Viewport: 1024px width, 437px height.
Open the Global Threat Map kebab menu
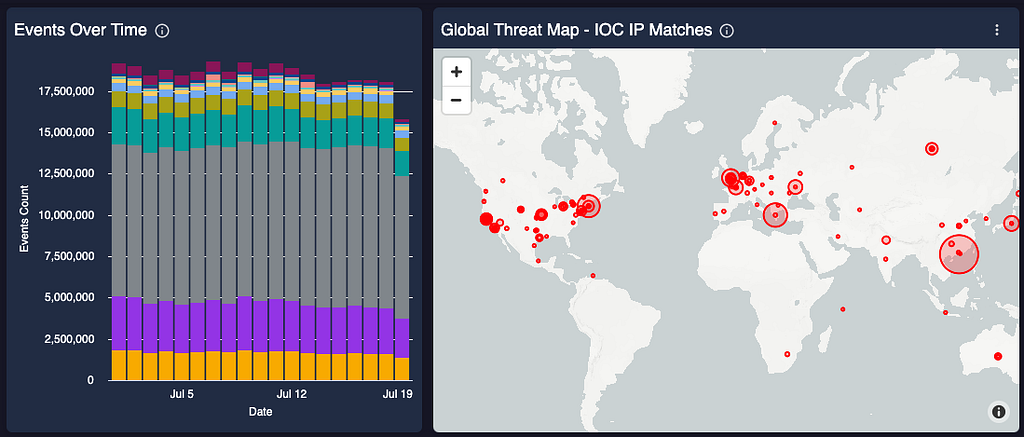click(x=996, y=30)
